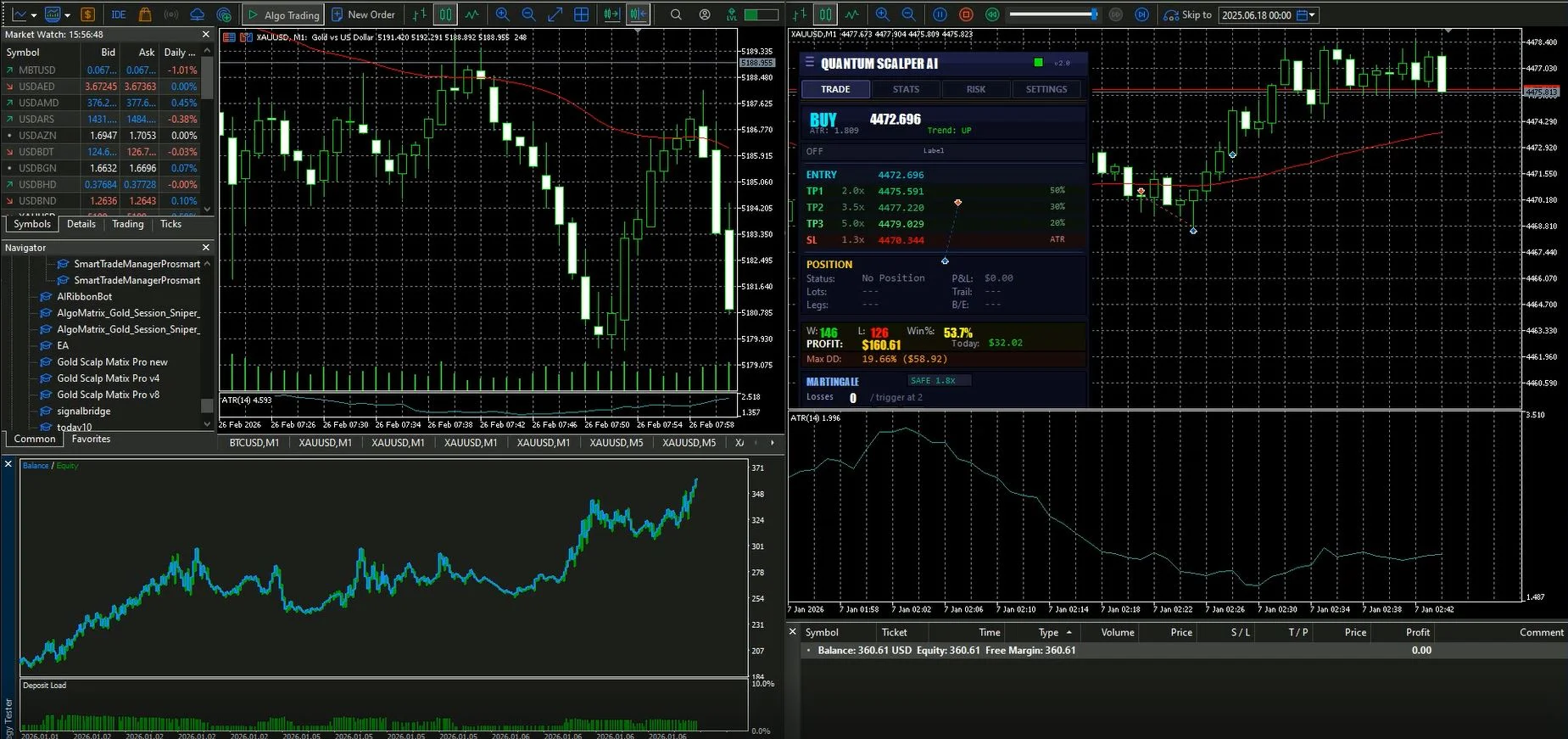Select Gold Scalp Matix Pro v4 advisor
The height and width of the screenshot is (739, 1568).
click(108, 378)
